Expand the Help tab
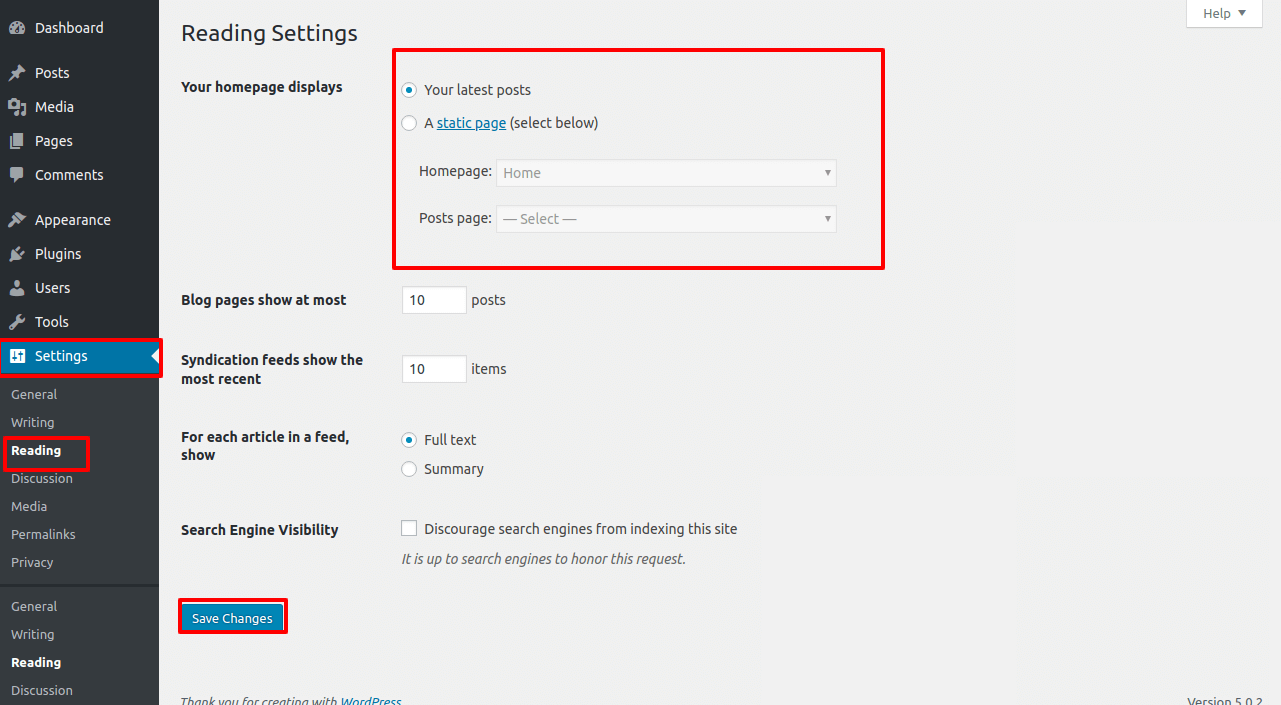This screenshot has height=705, width=1281. pos(1224,13)
